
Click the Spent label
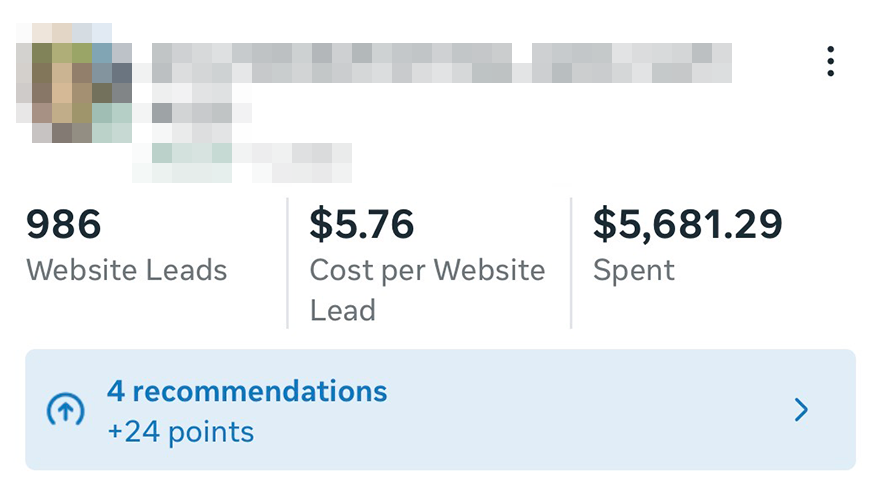[x=634, y=270]
